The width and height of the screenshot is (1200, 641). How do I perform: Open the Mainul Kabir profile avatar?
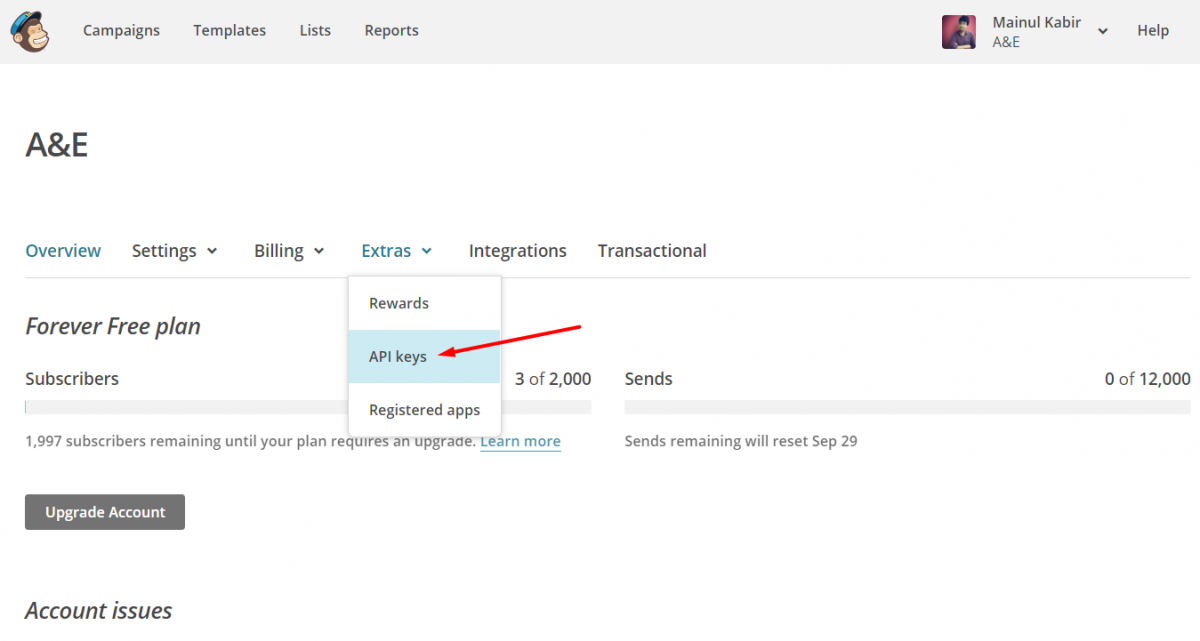tap(958, 31)
